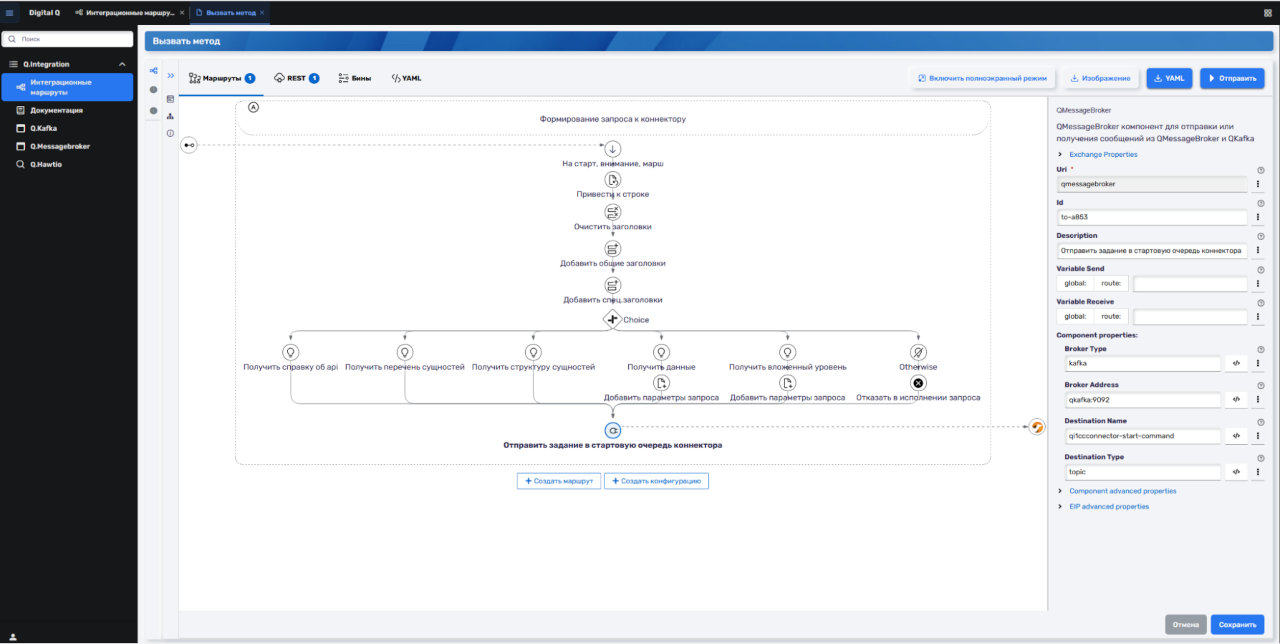The image size is (1280, 644).
Task: Select 'На старт, внимание, марш' arrow node
Action: coord(613,148)
